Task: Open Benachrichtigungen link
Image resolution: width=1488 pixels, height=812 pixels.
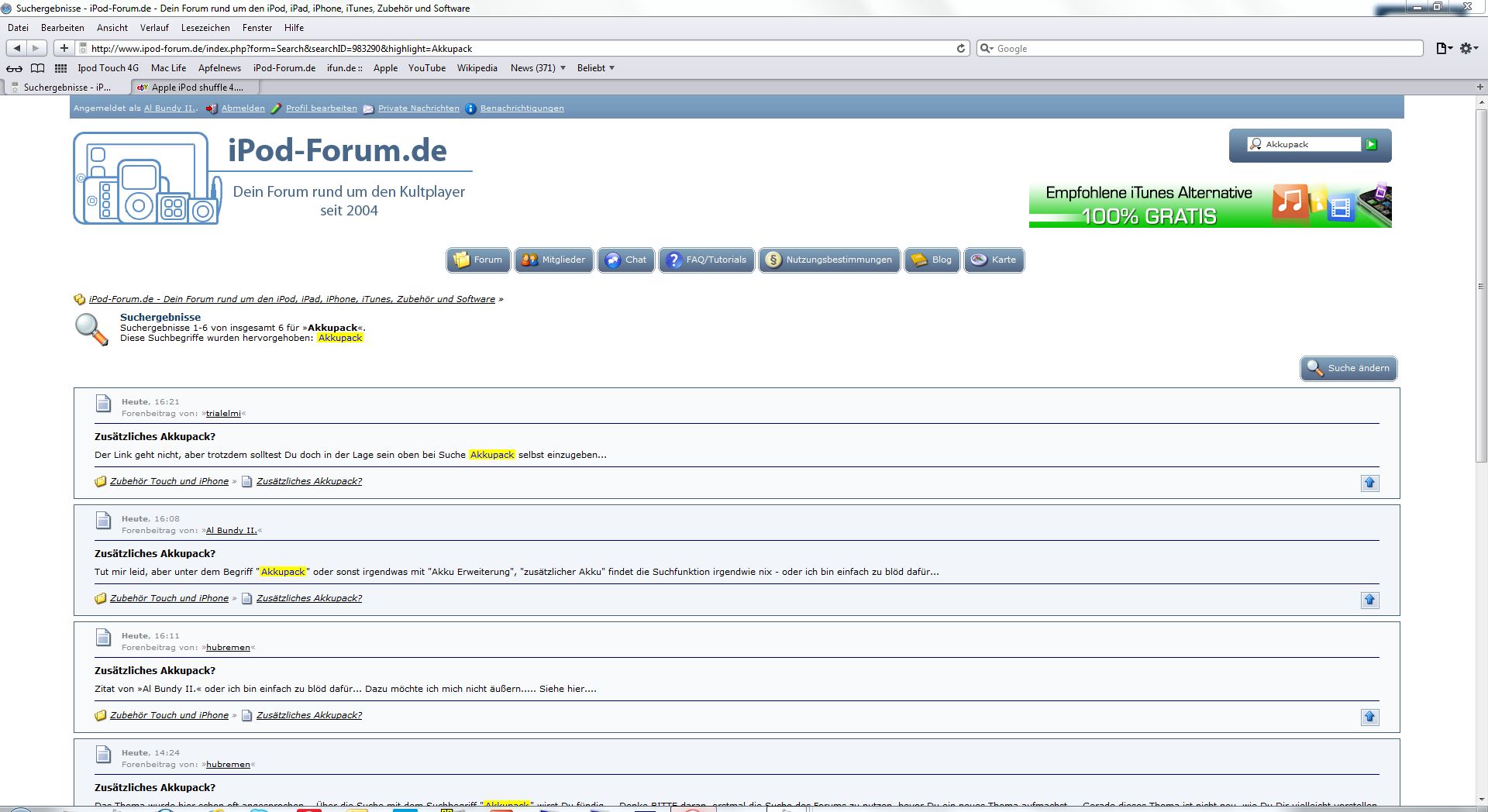Action: tap(522, 108)
